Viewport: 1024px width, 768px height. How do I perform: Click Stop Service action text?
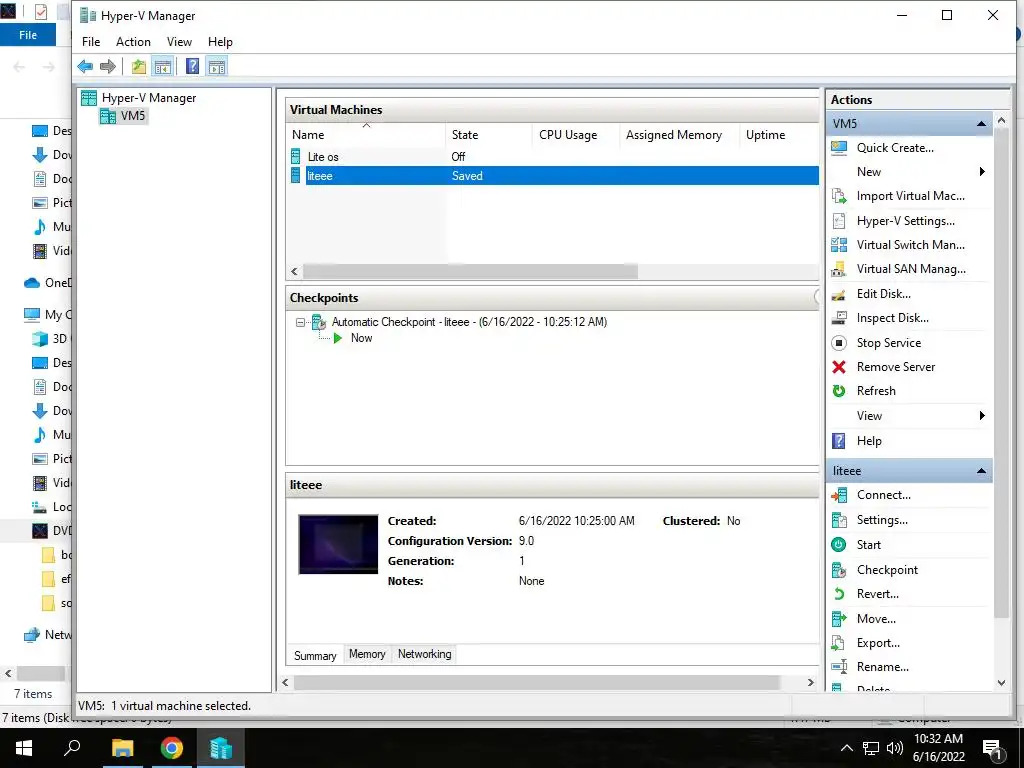pos(889,343)
